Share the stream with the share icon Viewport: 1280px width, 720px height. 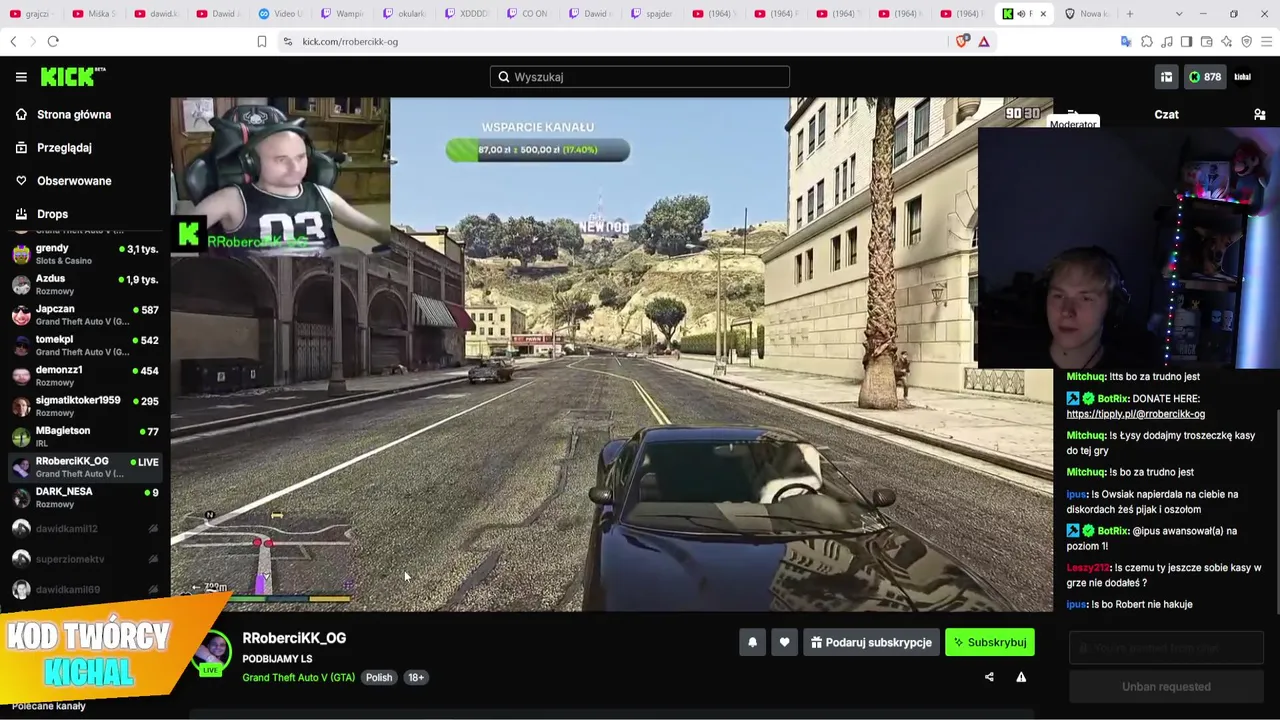(x=989, y=677)
